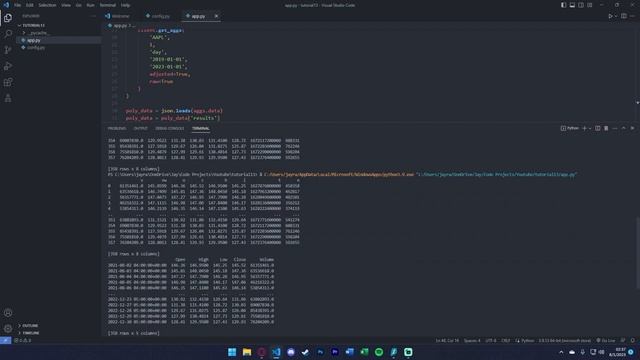Open the Run menu

(x=90, y=5)
